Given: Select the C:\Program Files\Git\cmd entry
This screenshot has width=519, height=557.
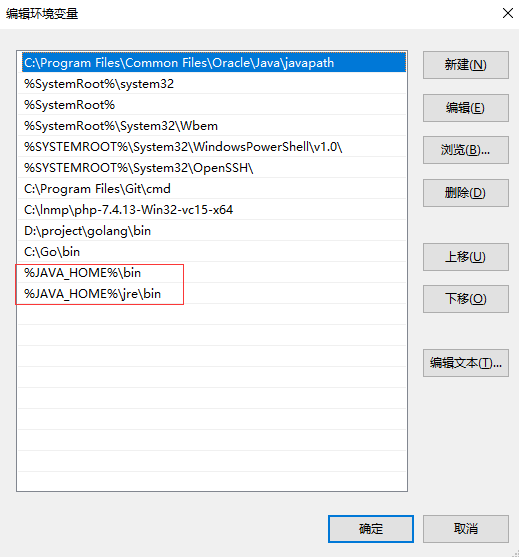Looking at the screenshot, I should coord(212,189).
